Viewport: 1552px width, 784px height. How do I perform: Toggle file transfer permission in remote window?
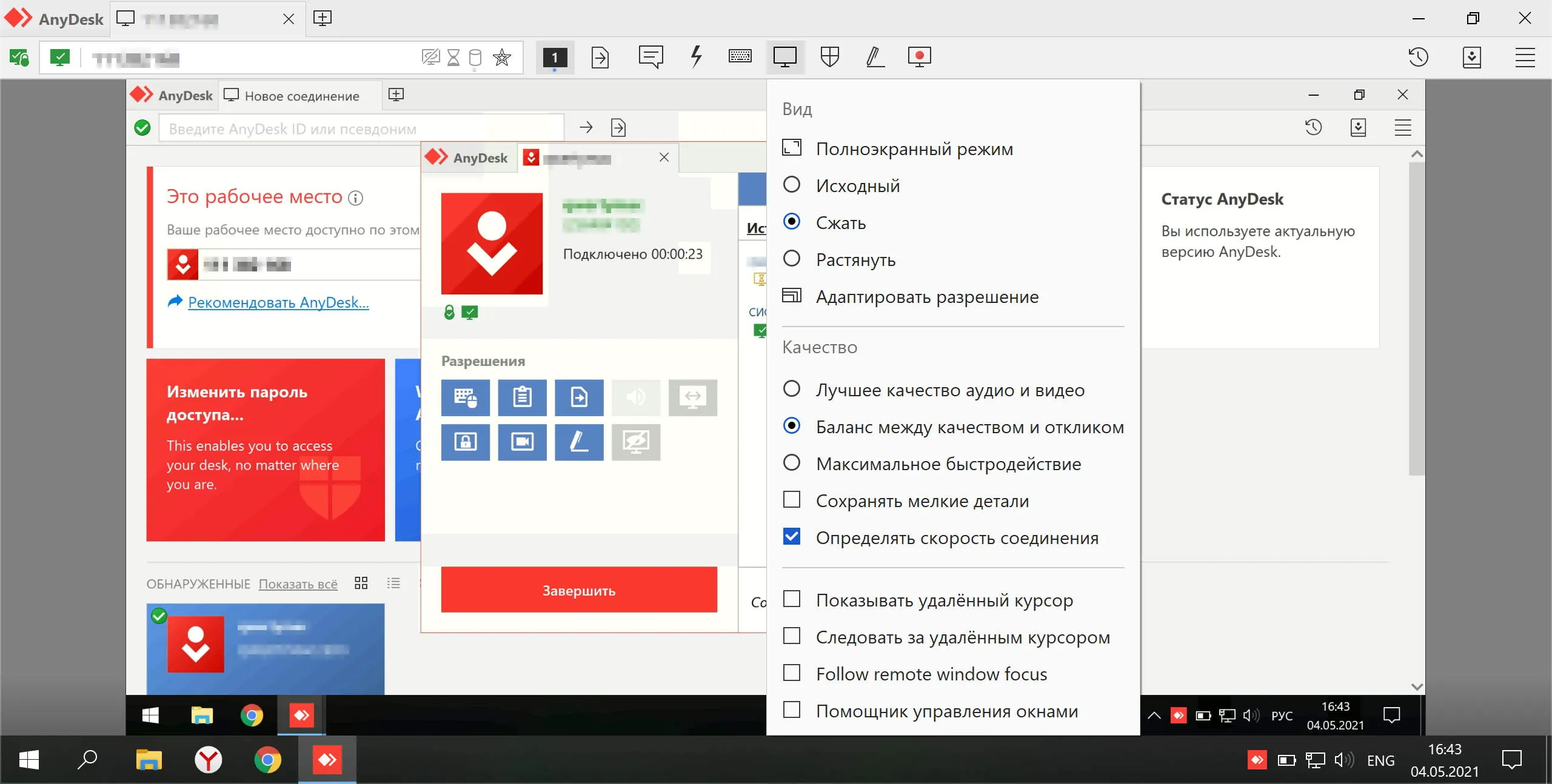coord(579,397)
